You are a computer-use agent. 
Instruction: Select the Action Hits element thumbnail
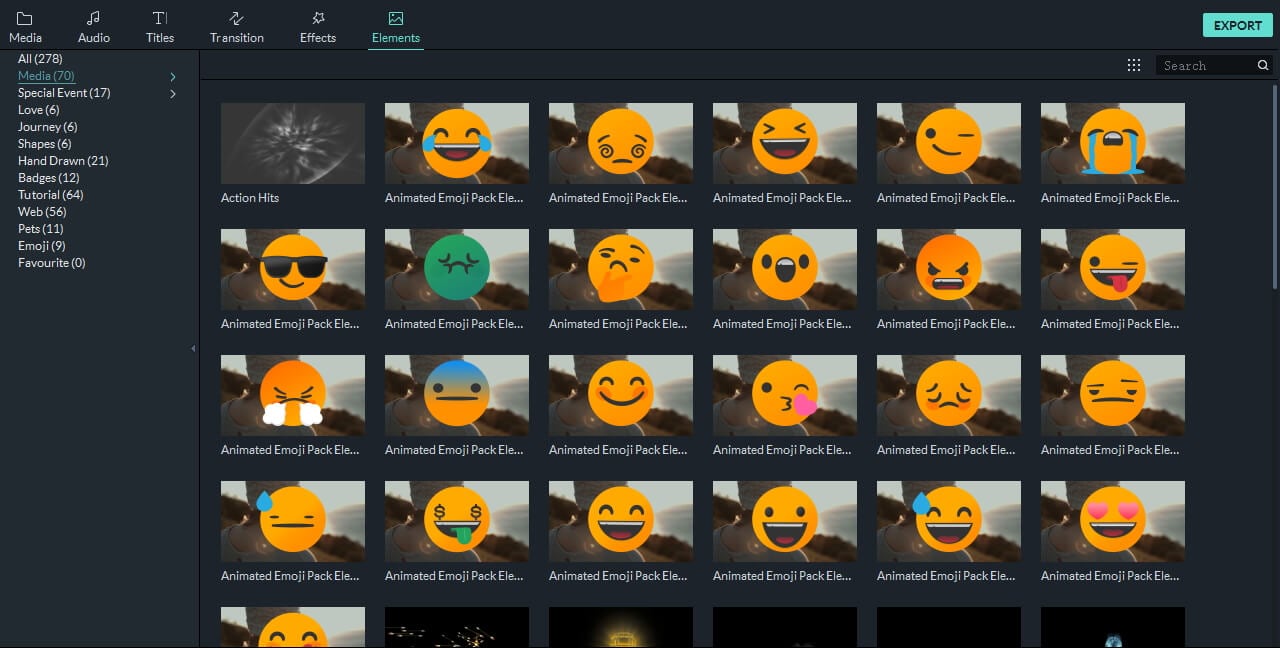(293, 143)
